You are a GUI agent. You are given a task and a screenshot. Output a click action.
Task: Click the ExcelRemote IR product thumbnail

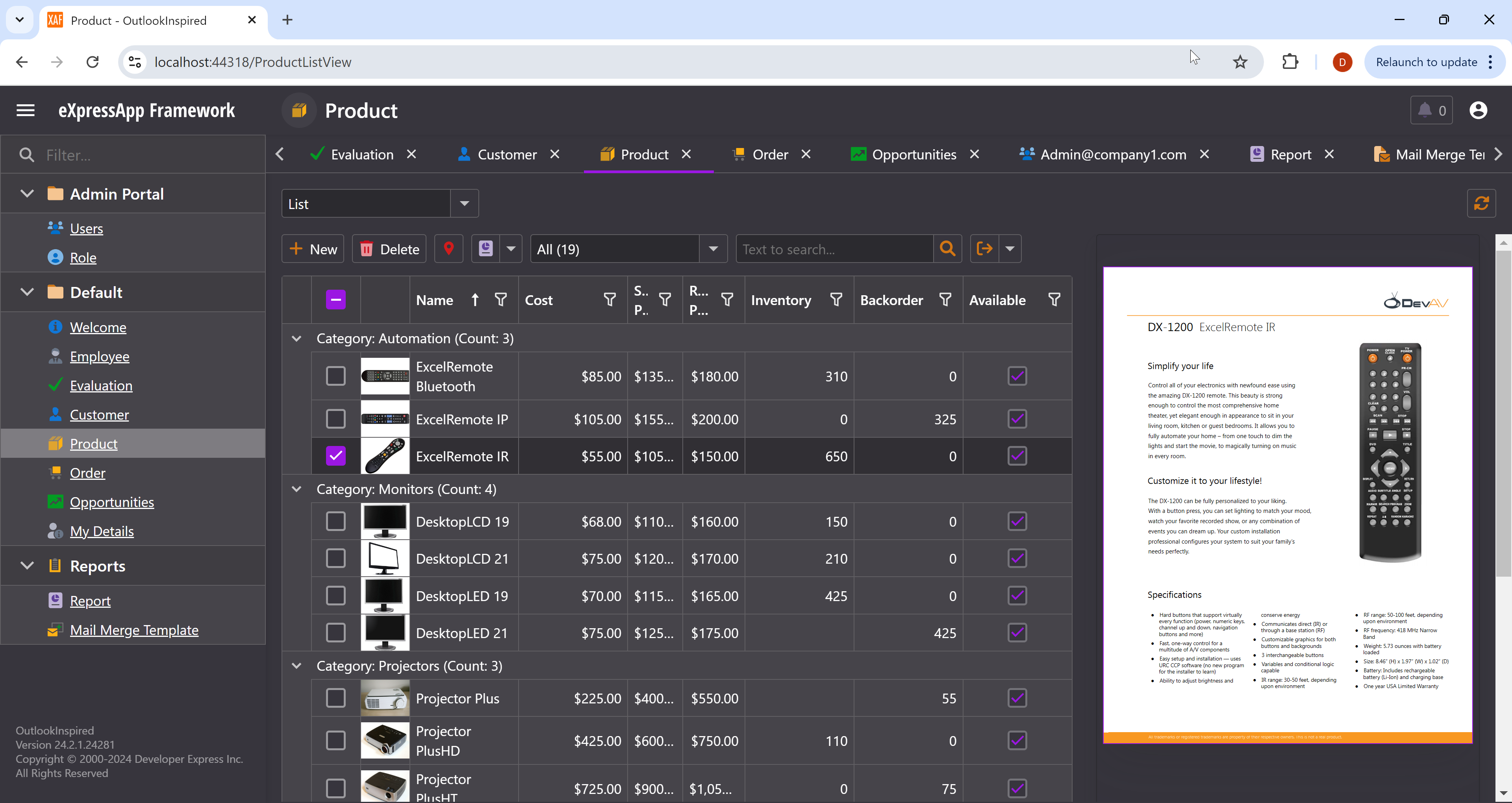[385, 456]
